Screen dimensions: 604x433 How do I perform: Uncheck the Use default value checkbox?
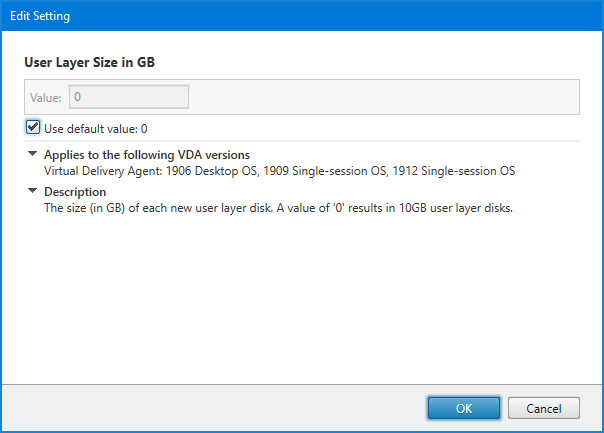tap(34, 128)
